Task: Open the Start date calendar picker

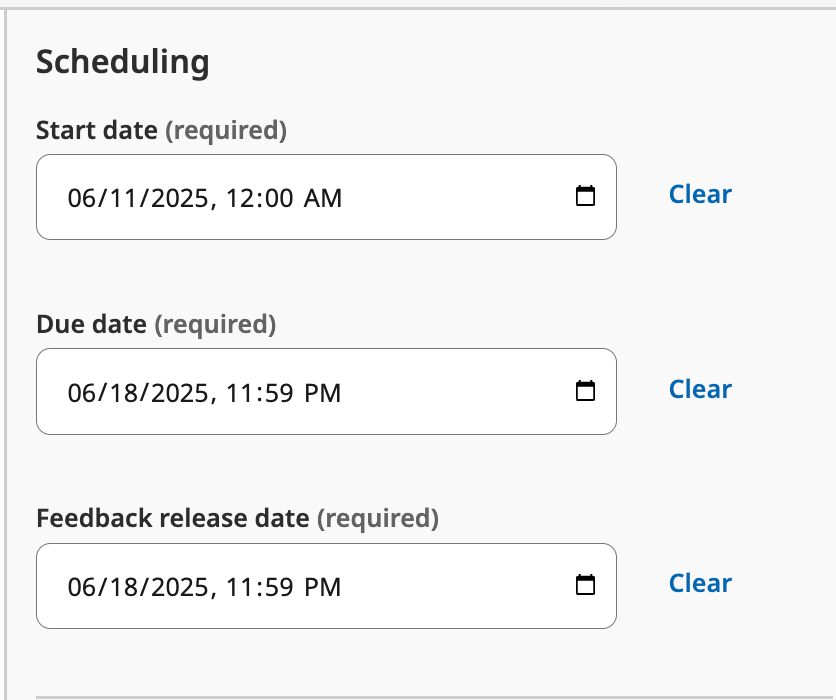Action: (586, 197)
